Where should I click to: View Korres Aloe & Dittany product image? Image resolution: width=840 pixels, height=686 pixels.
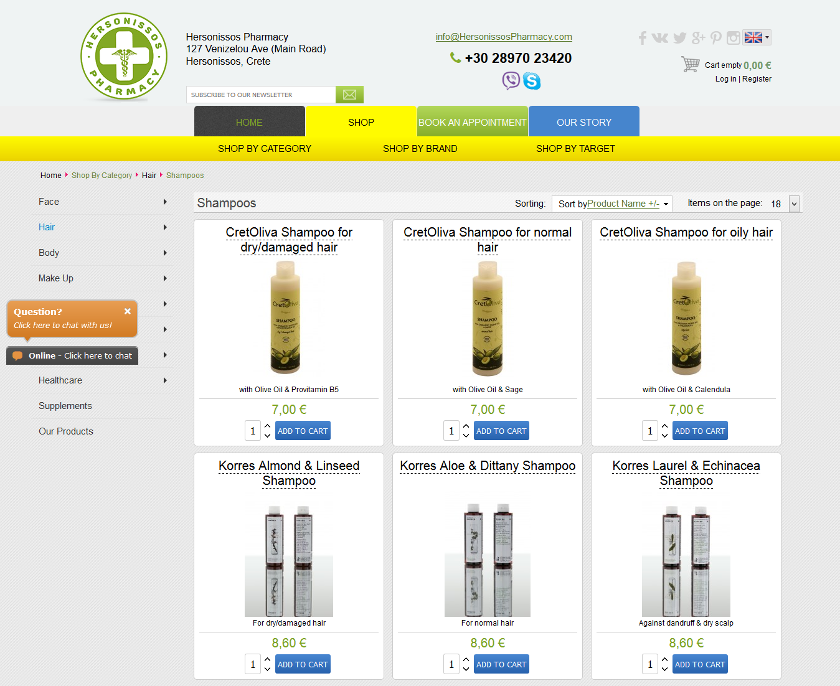tap(488, 560)
